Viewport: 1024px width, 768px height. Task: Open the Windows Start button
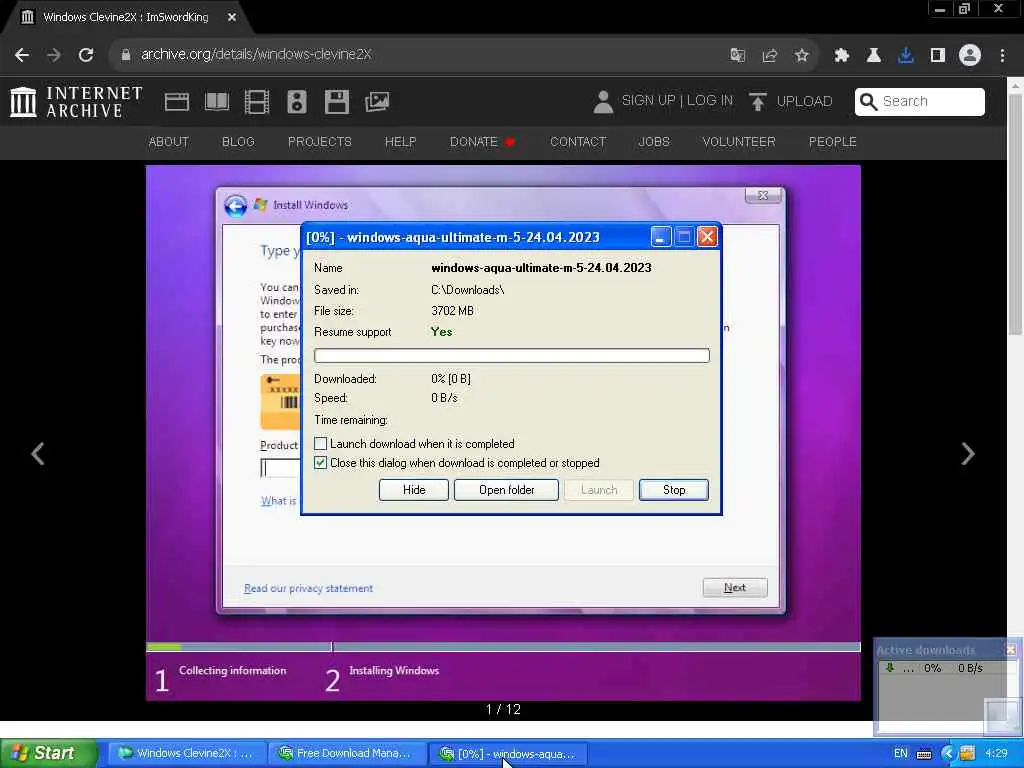pyautogui.click(x=49, y=753)
